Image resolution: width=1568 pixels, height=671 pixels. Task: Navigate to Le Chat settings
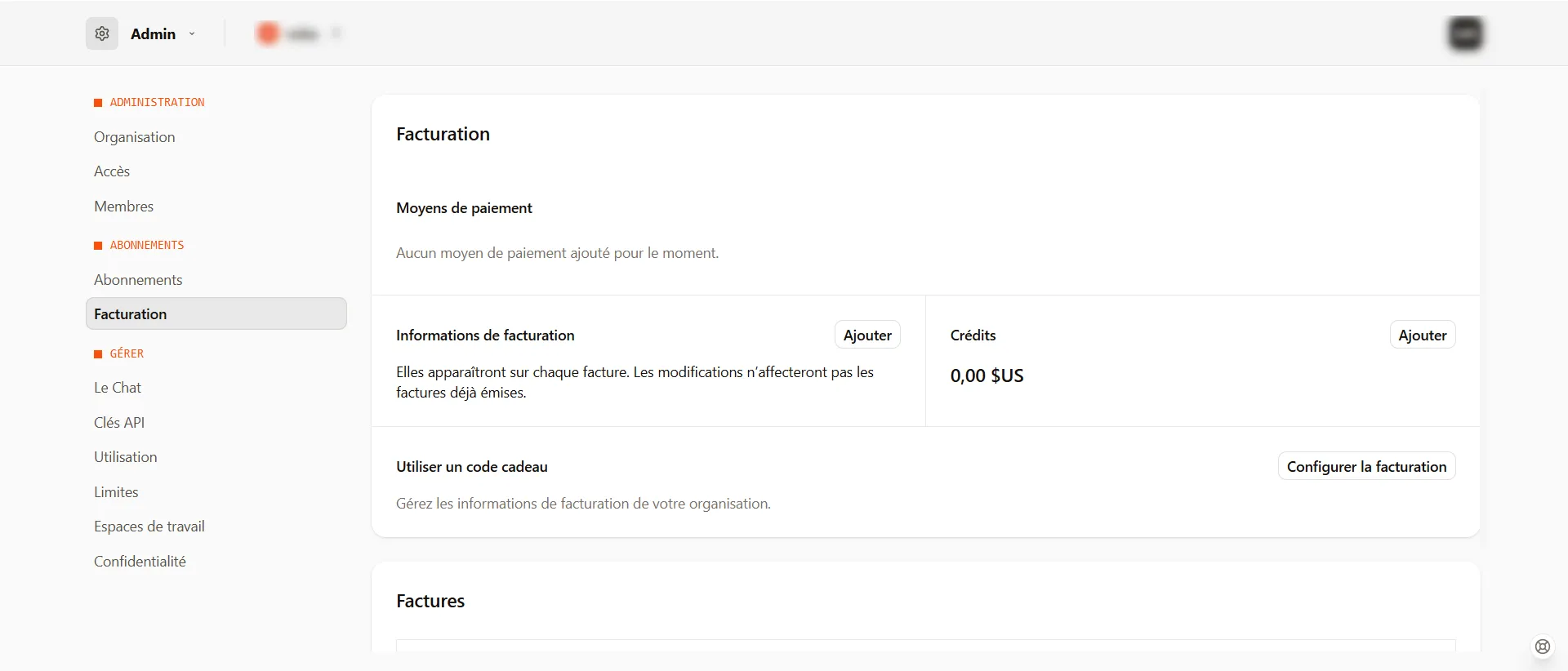(x=118, y=388)
